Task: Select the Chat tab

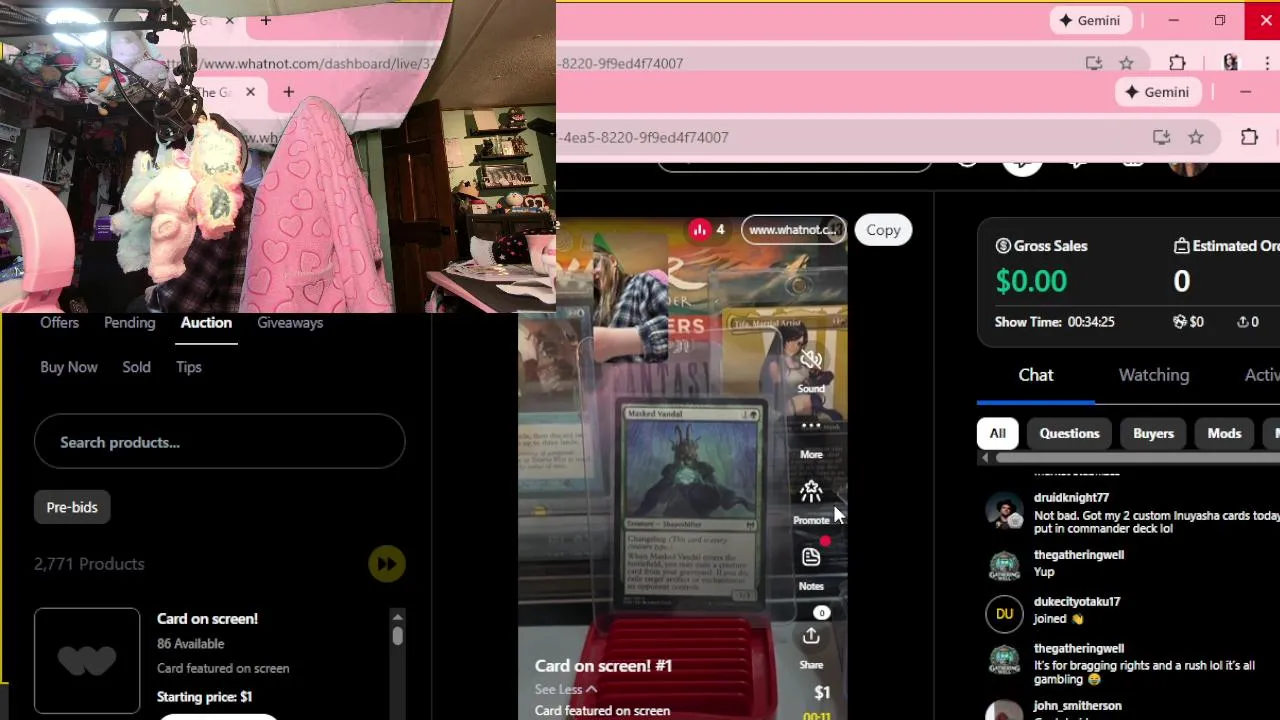Action: (x=1036, y=375)
